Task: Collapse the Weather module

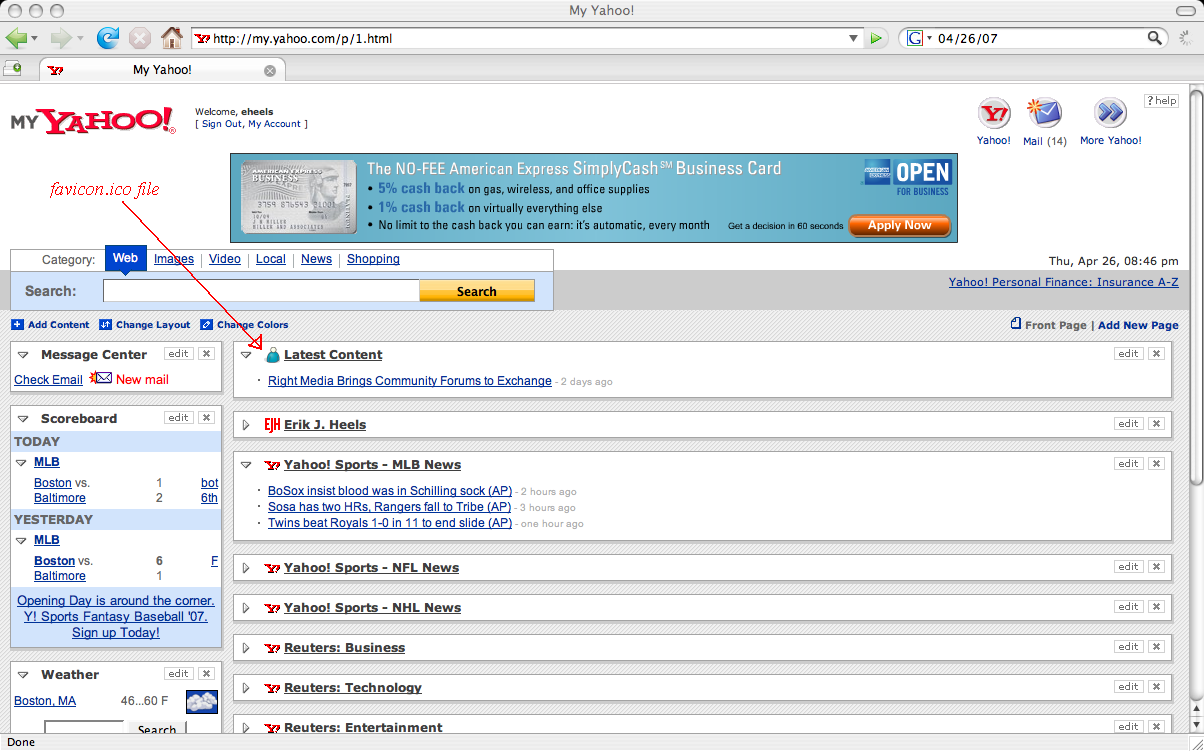Action: (x=23, y=675)
